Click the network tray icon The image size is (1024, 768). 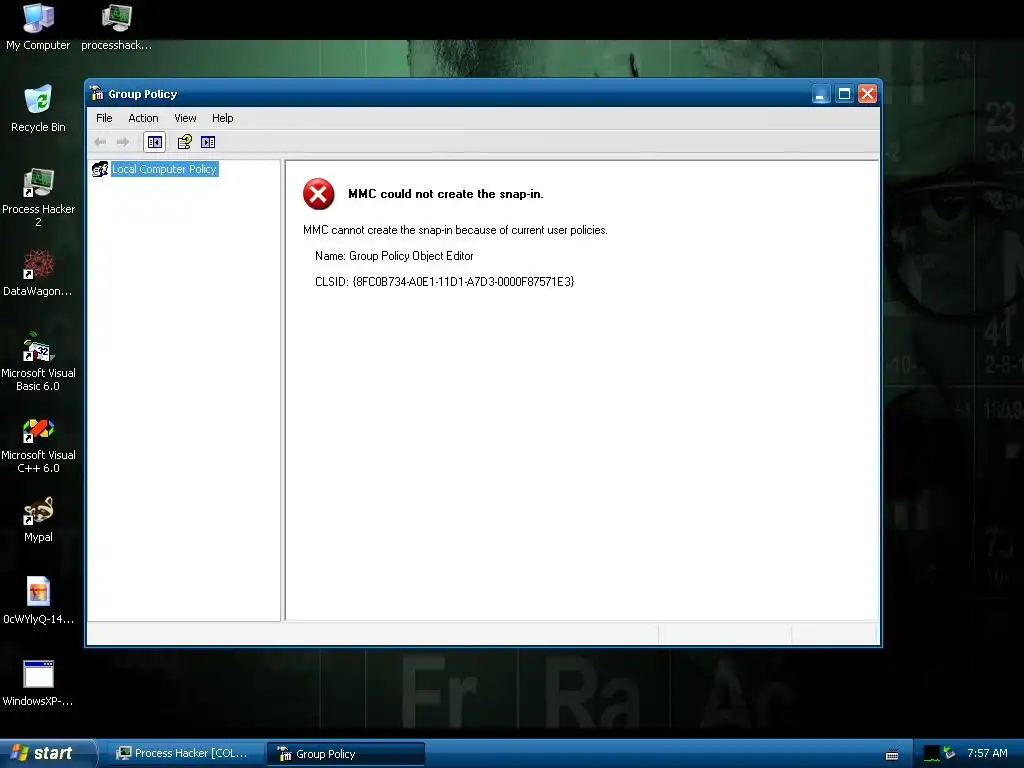pyautogui.click(x=949, y=754)
